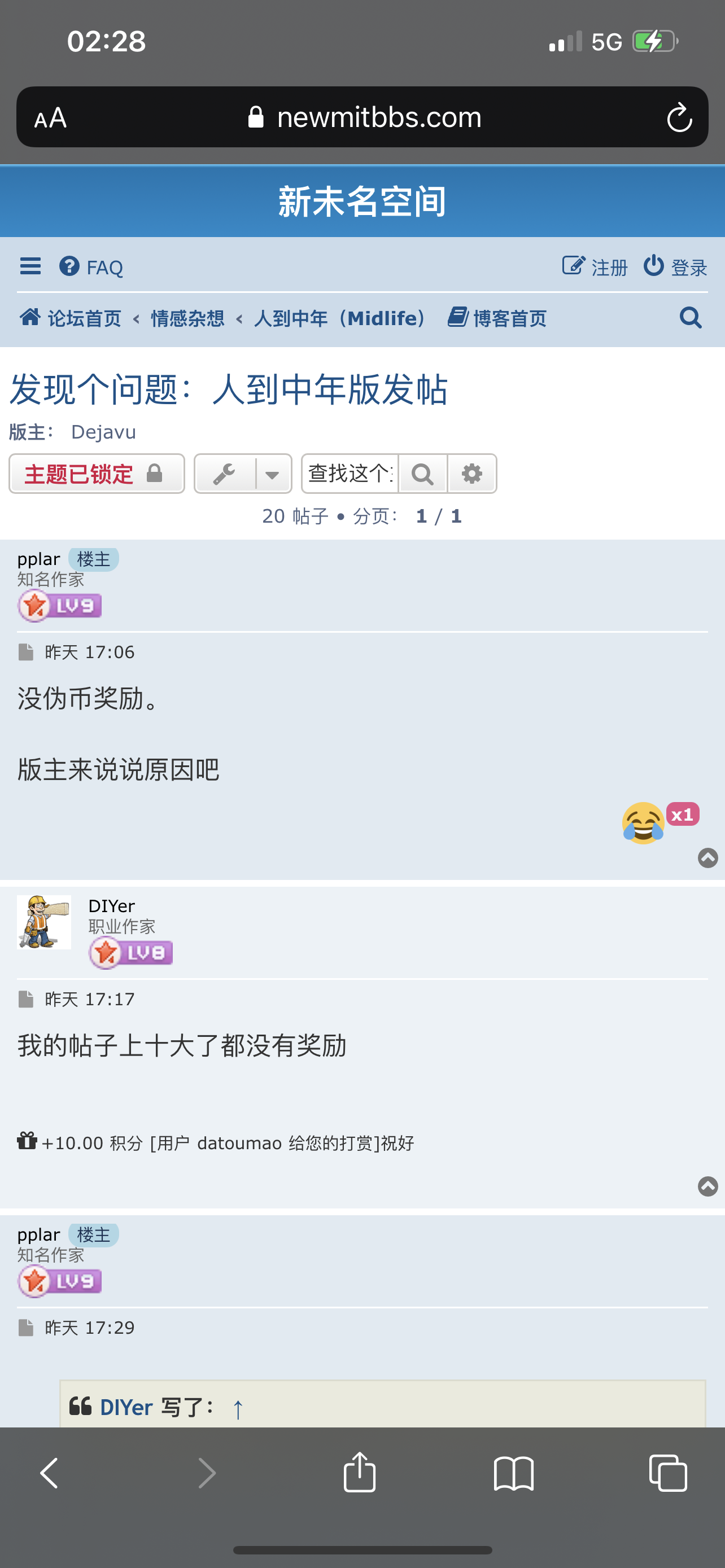Open Safari reader text size options
Image resolution: width=725 pixels, height=1568 pixels.
pyautogui.click(x=50, y=117)
